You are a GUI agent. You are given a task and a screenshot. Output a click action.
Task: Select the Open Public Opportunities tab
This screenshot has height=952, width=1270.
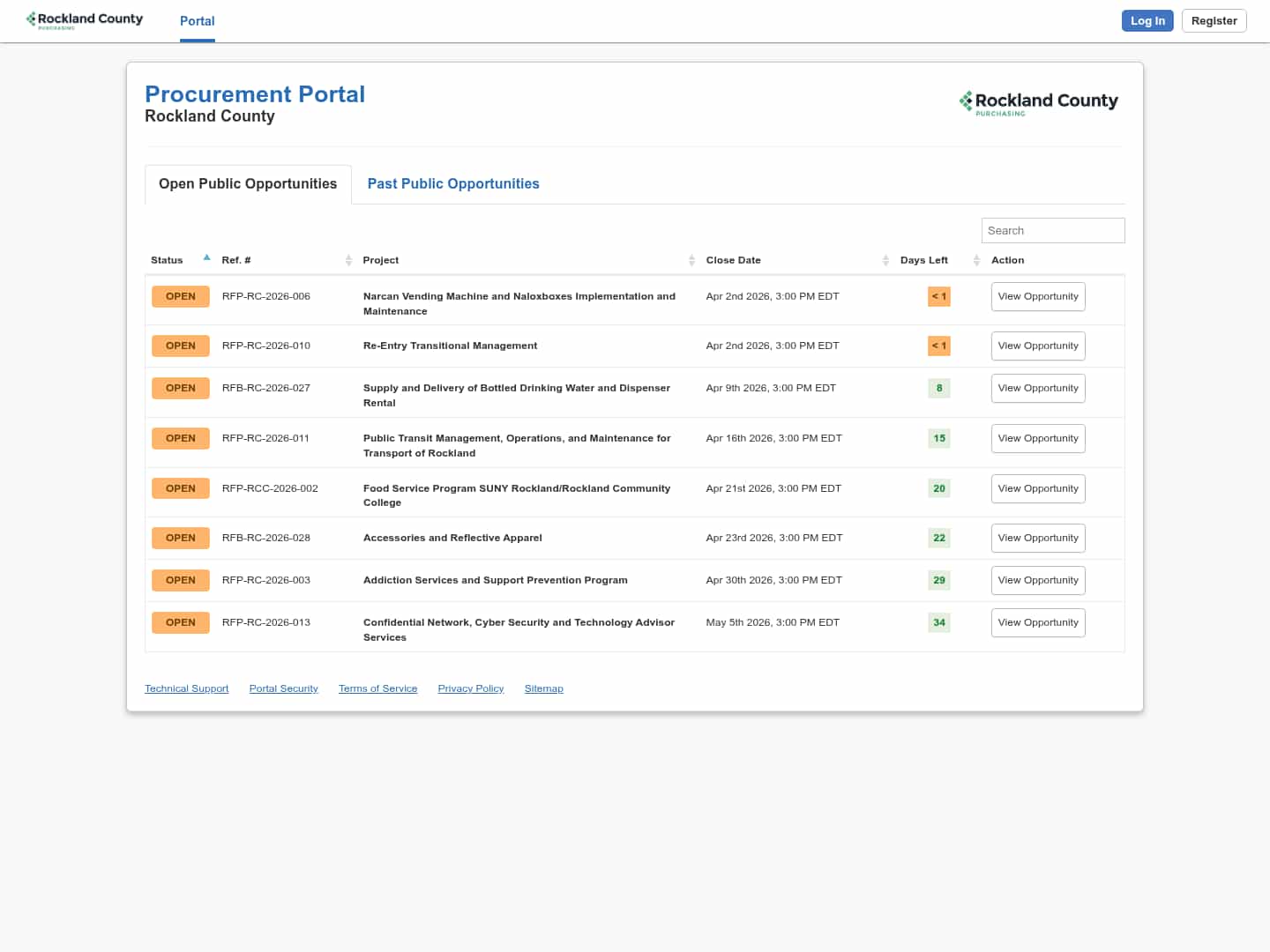(x=248, y=183)
